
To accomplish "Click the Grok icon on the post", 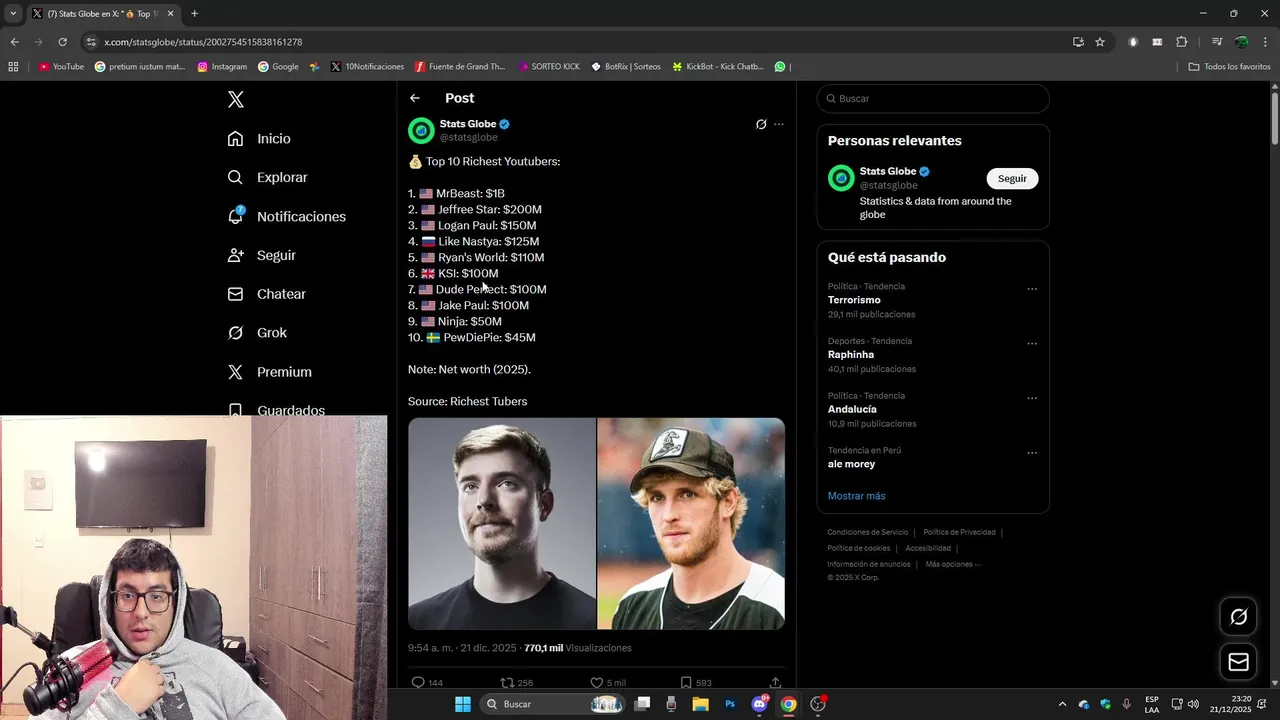I will pyautogui.click(x=761, y=125).
